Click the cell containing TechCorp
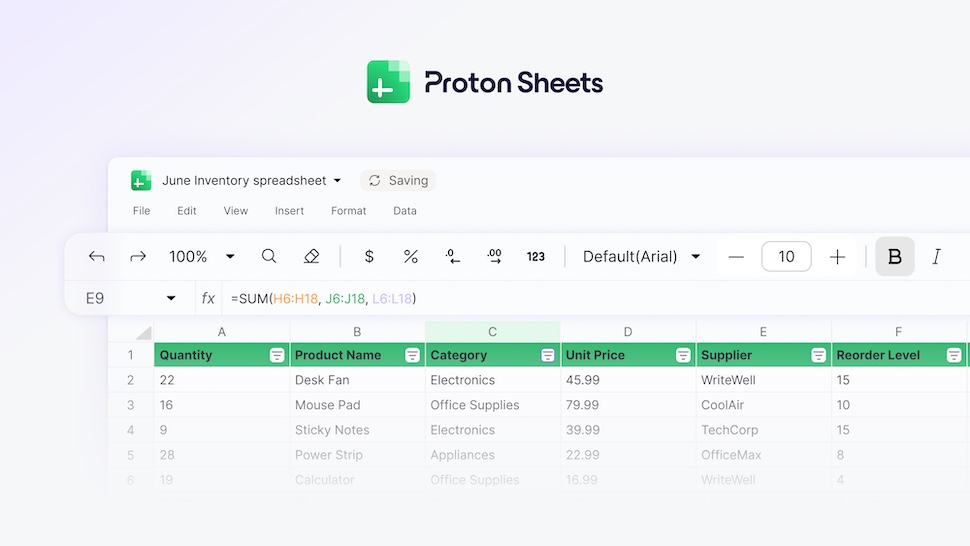This screenshot has height=546, width=970. click(x=763, y=430)
